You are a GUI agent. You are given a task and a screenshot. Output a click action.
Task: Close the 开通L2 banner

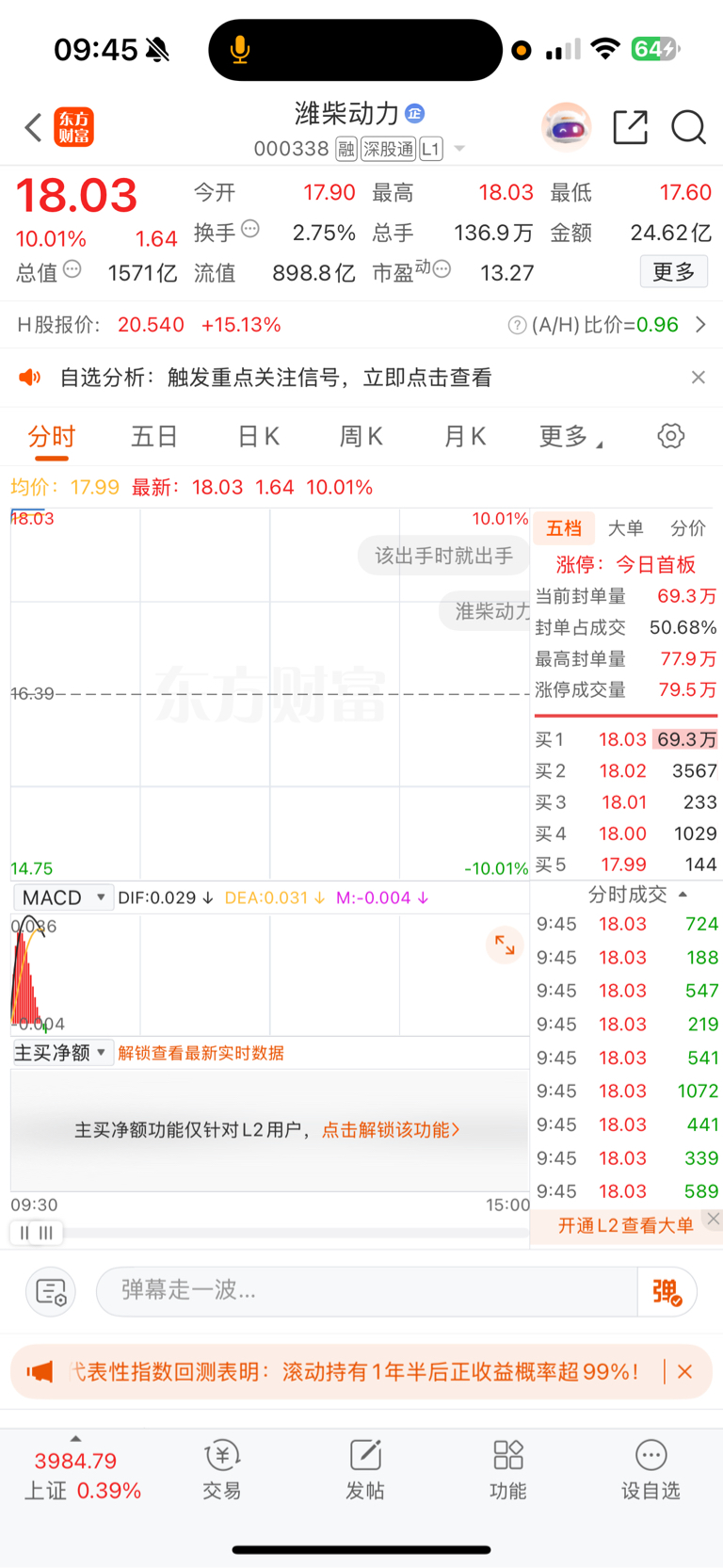pos(714,1219)
